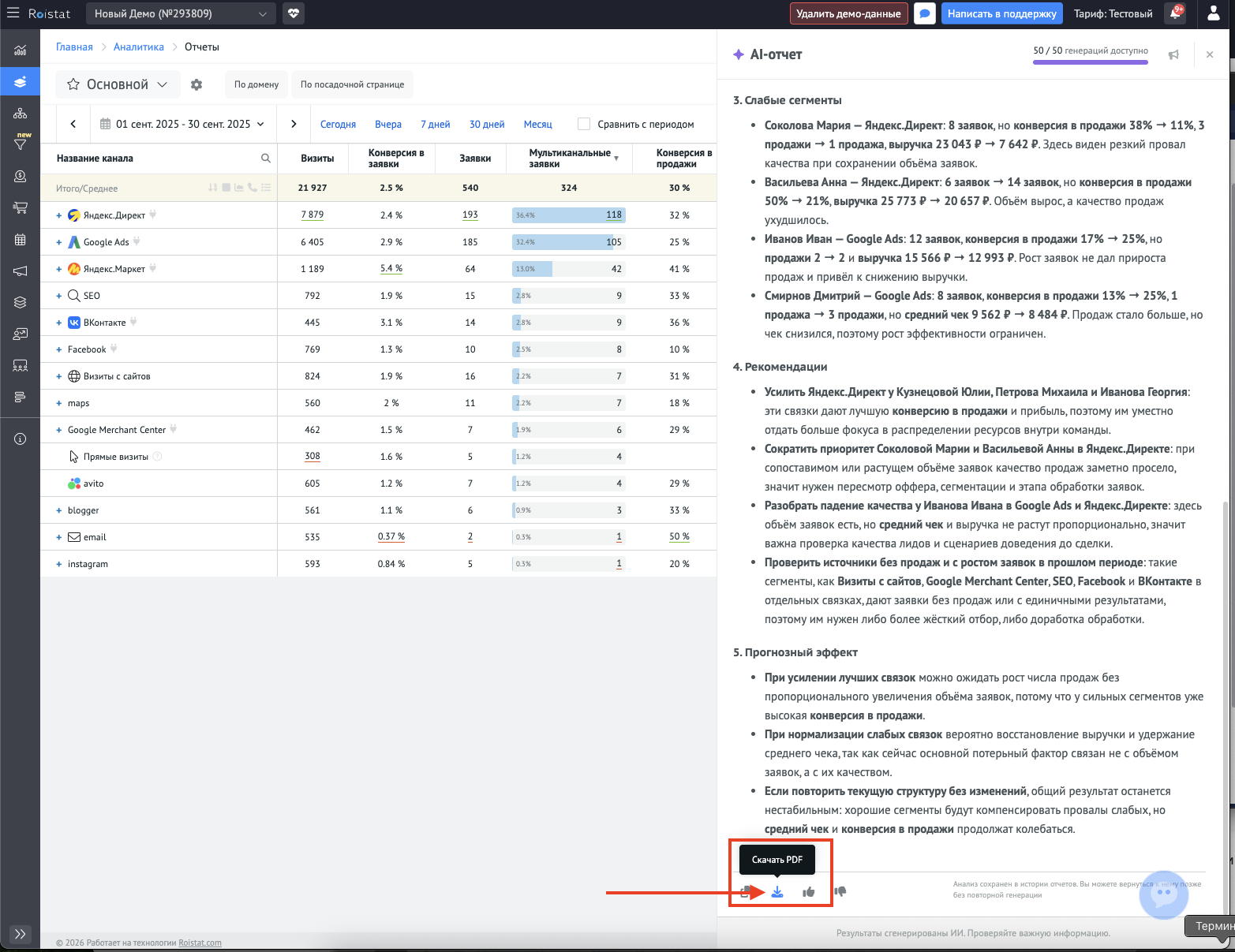Switch to По домену grouping
The height and width of the screenshot is (952, 1235).
pos(256,84)
